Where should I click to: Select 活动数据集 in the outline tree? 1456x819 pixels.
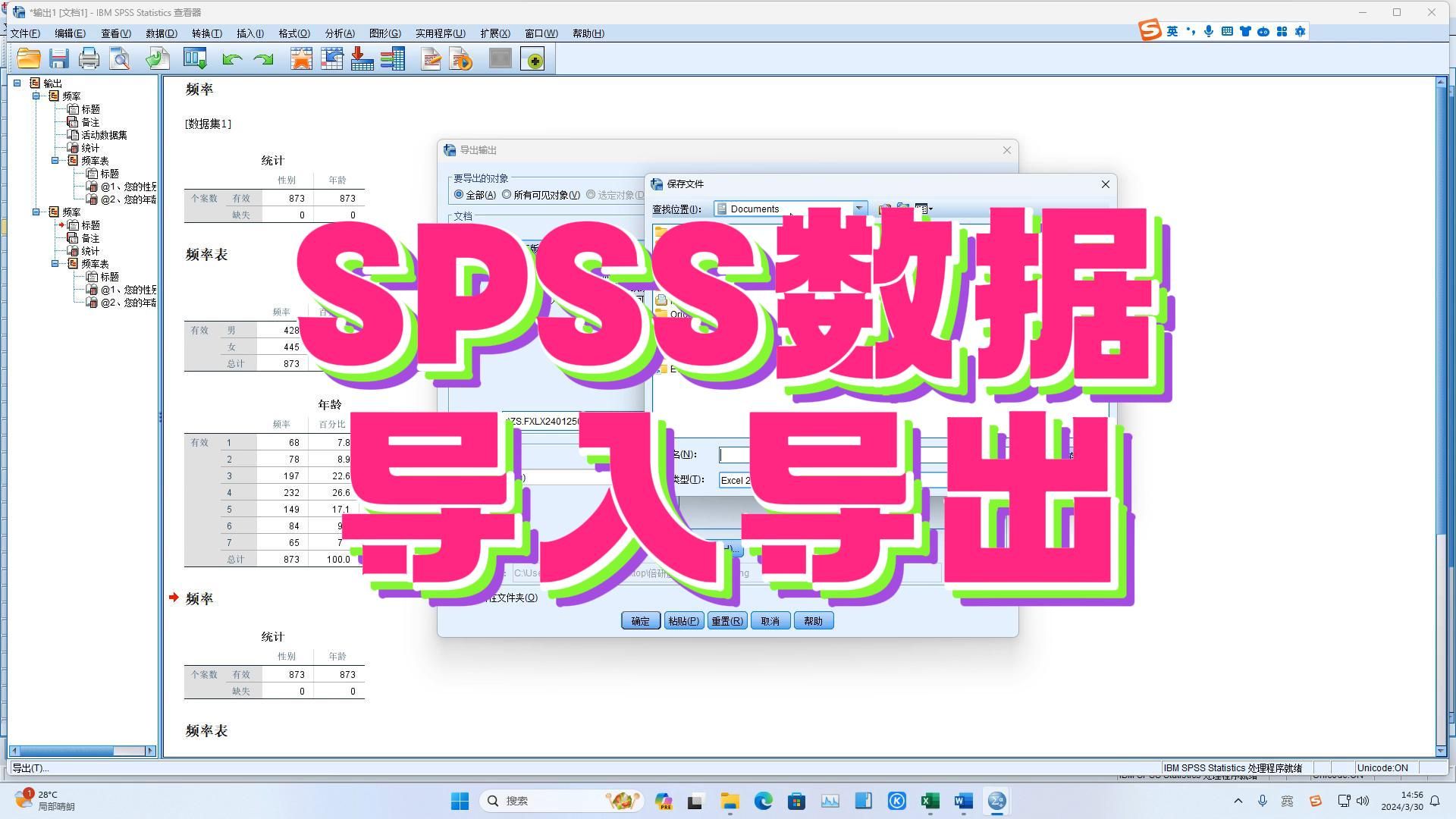[x=104, y=135]
